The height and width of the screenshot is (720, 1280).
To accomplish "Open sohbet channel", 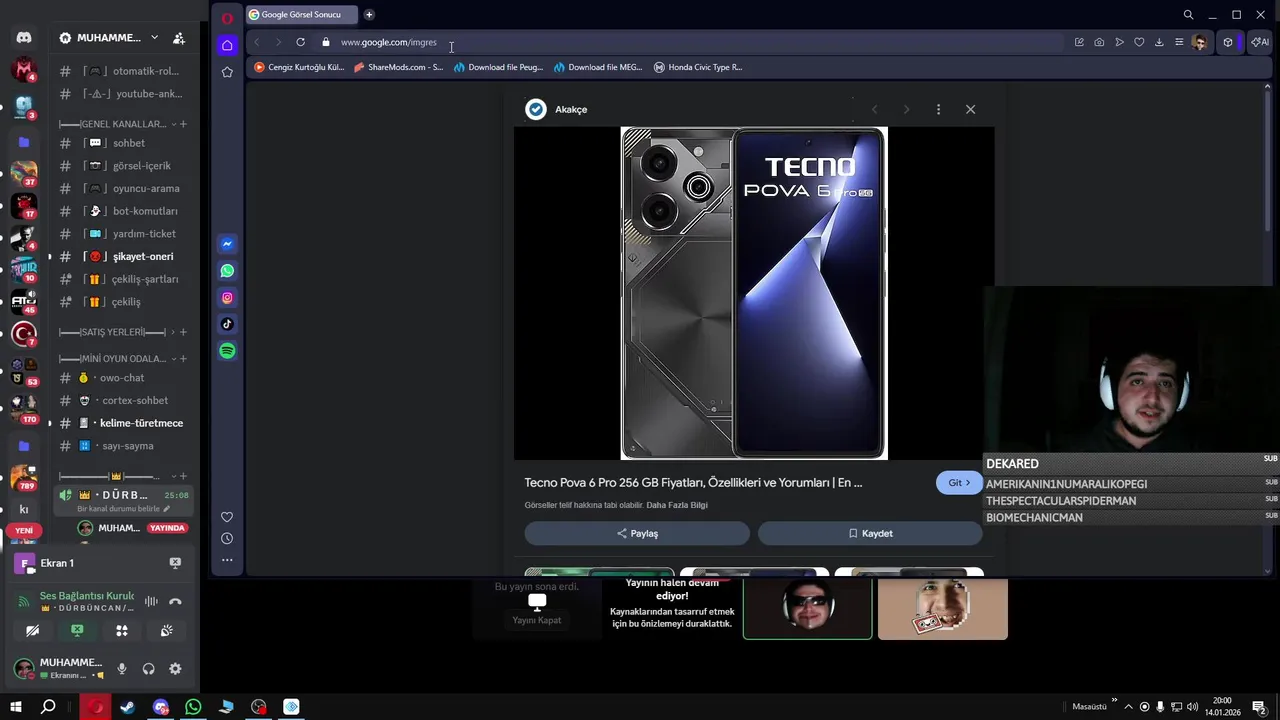I will click(x=122, y=143).
